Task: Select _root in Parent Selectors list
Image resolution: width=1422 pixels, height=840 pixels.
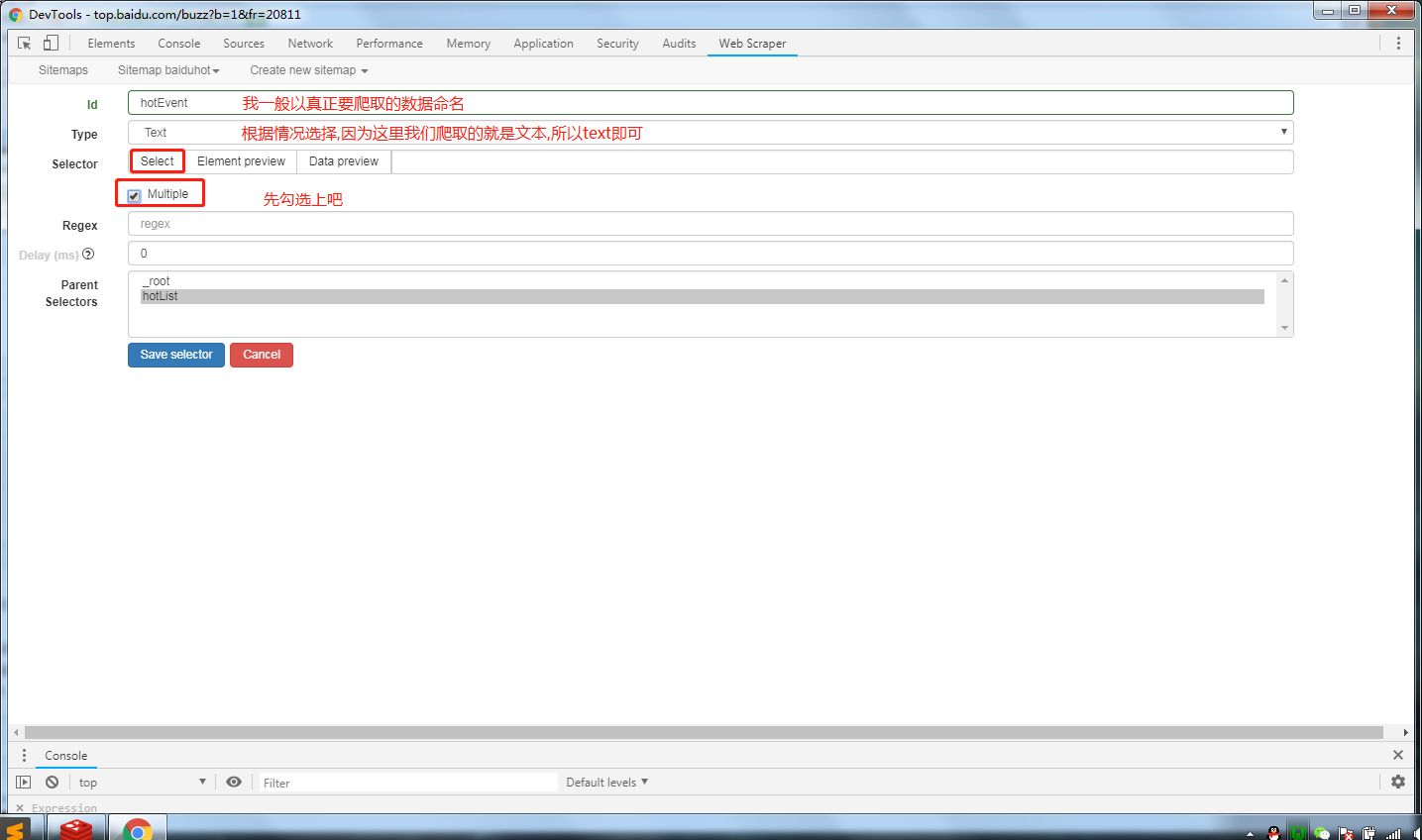Action: click(703, 281)
